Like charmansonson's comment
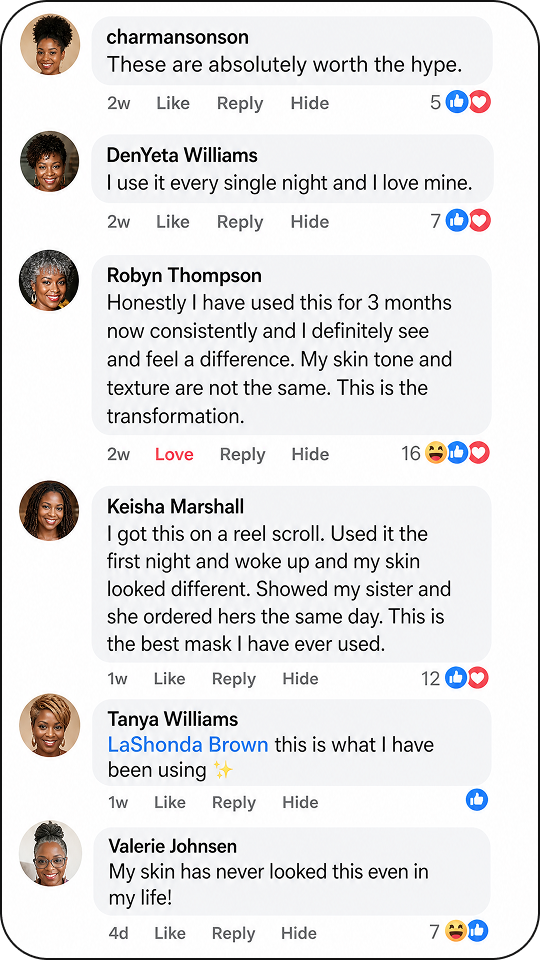The width and height of the screenshot is (540, 960). (x=173, y=103)
